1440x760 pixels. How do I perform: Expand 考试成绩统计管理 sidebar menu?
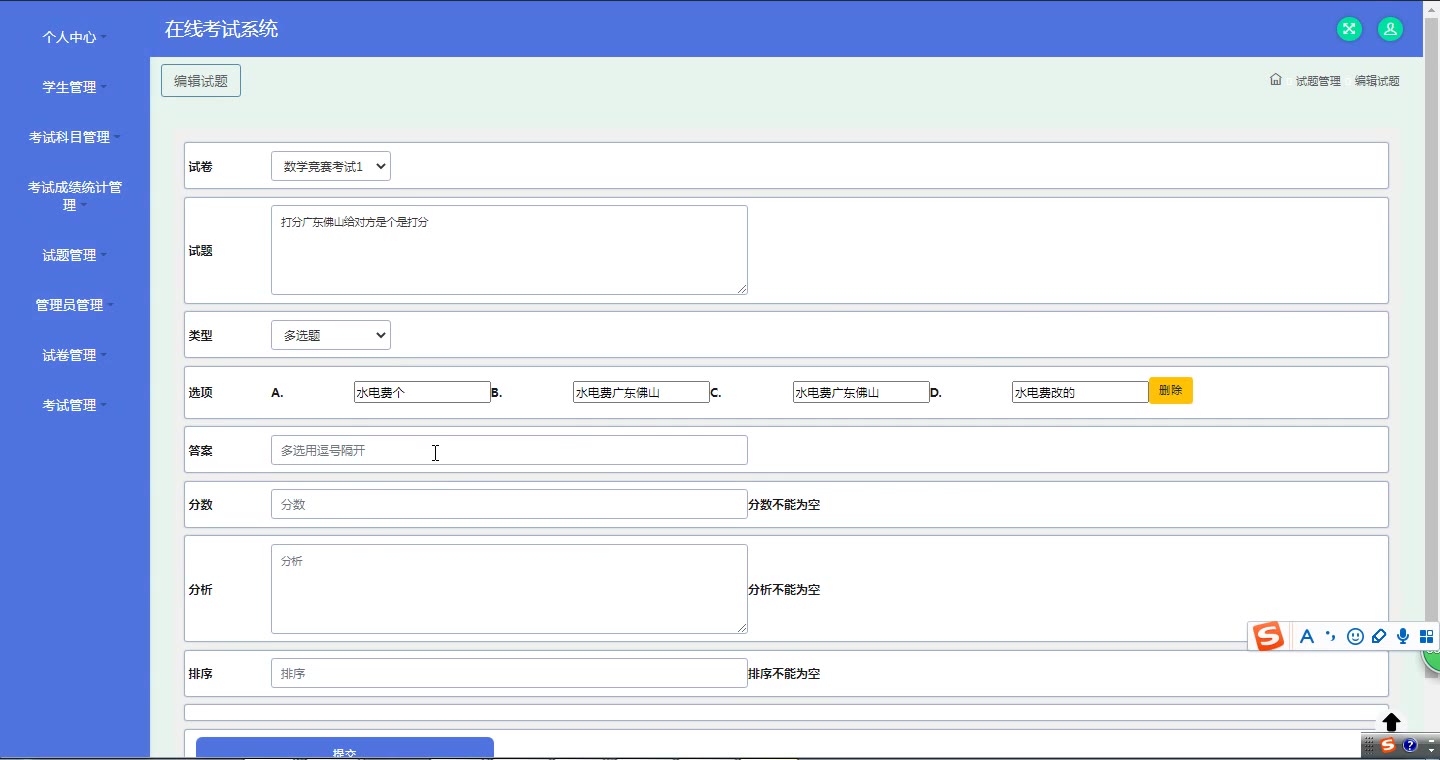point(75,196)
